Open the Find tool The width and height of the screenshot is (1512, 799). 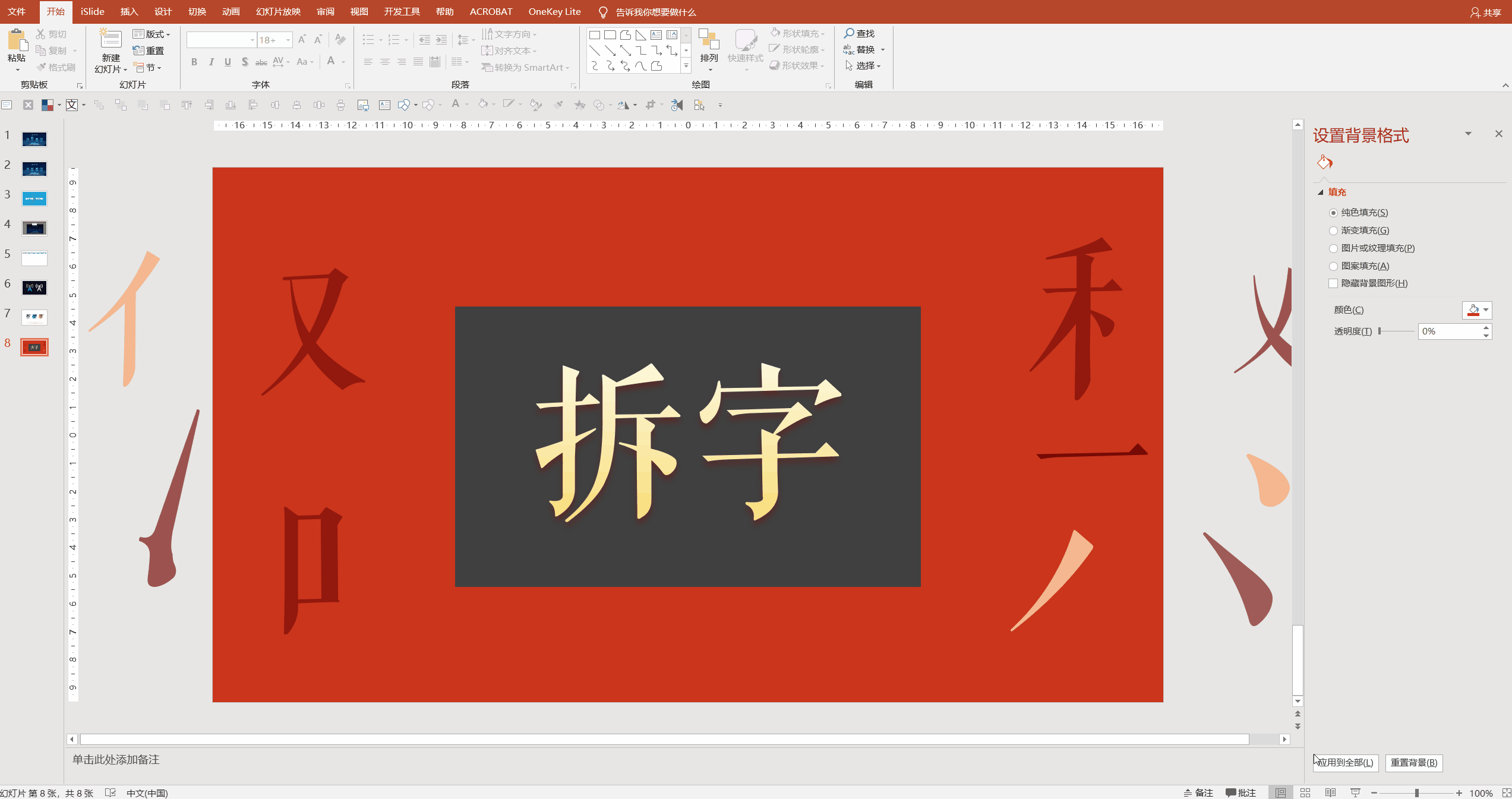(x=861, y=33)
